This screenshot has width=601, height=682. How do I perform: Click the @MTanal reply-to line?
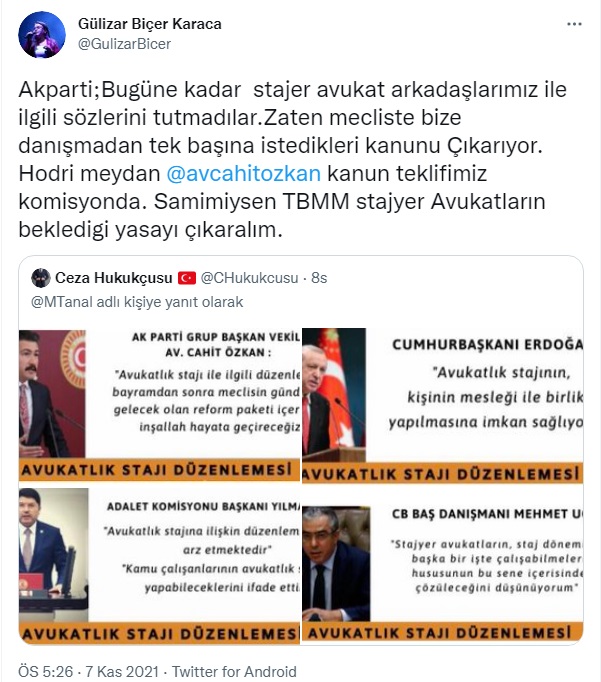(137, 302)
